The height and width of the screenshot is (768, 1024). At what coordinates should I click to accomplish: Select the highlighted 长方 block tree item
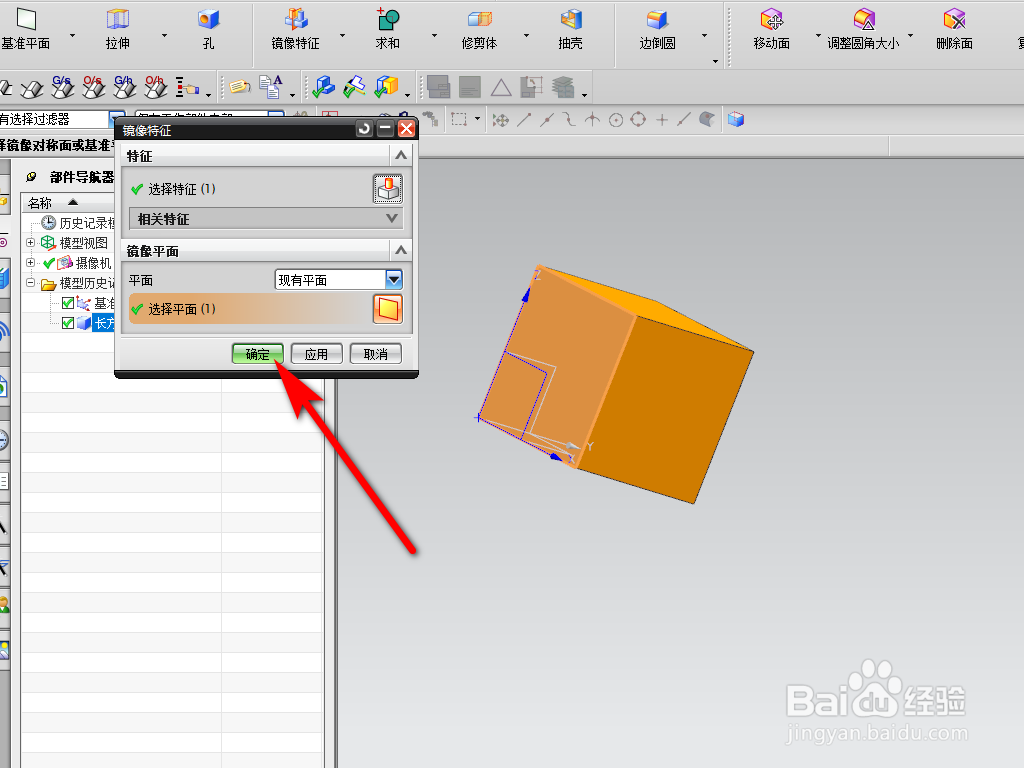click(104, 323)
